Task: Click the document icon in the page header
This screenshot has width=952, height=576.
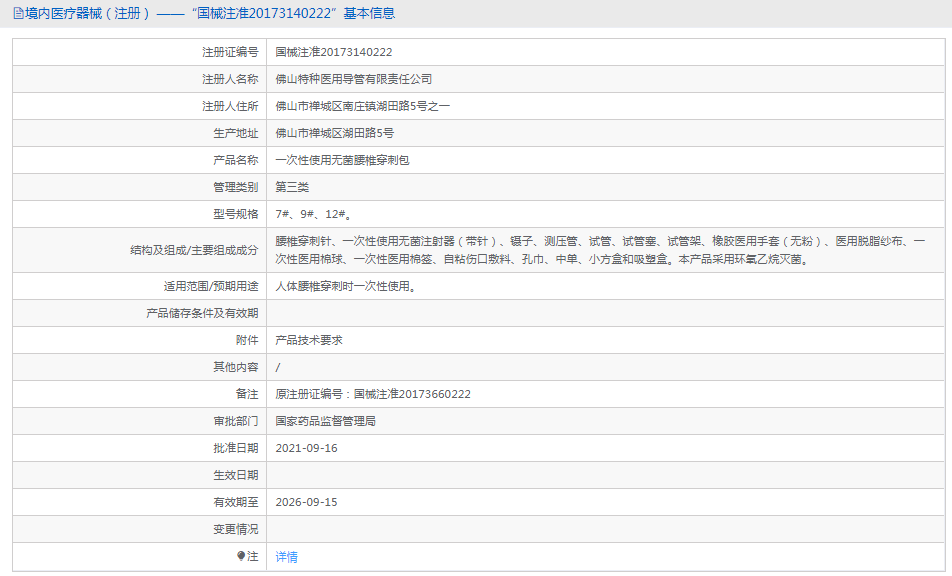Action: coord(18,14)
